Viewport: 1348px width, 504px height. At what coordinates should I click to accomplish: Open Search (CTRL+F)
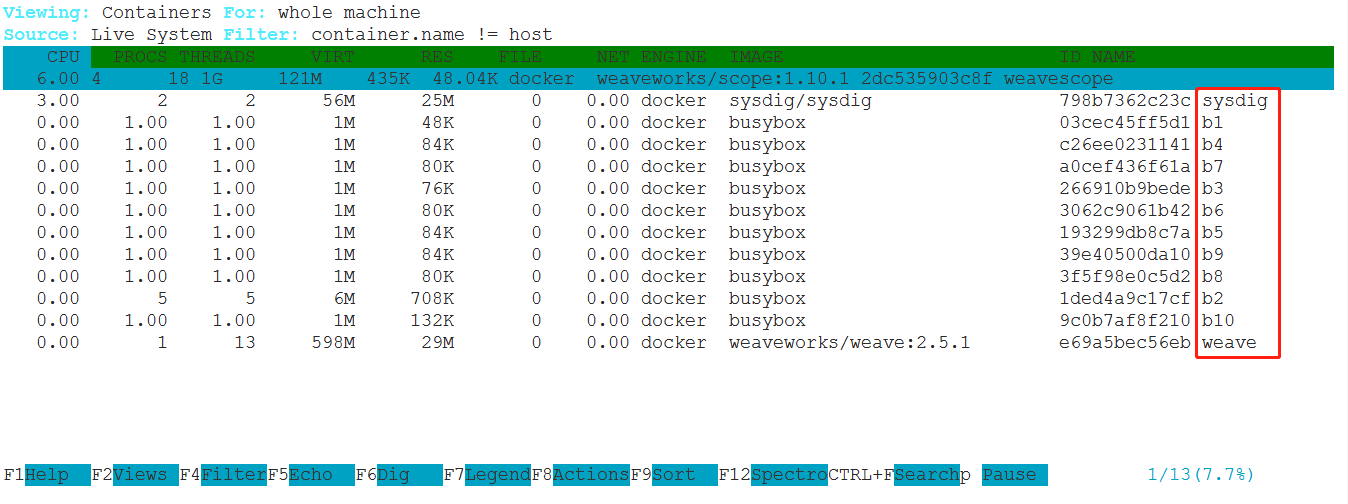coord(926,474)
